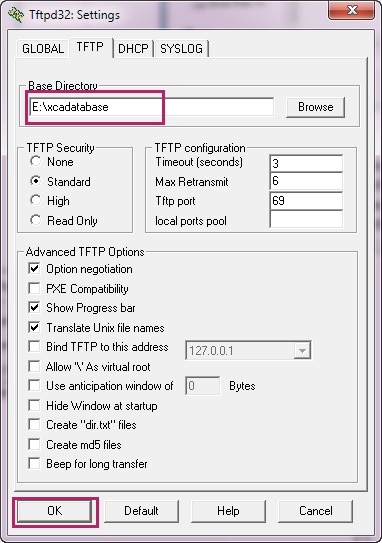Confirm settings with OK button
This screenshot has width=382, height=543.
pos(55,511)
